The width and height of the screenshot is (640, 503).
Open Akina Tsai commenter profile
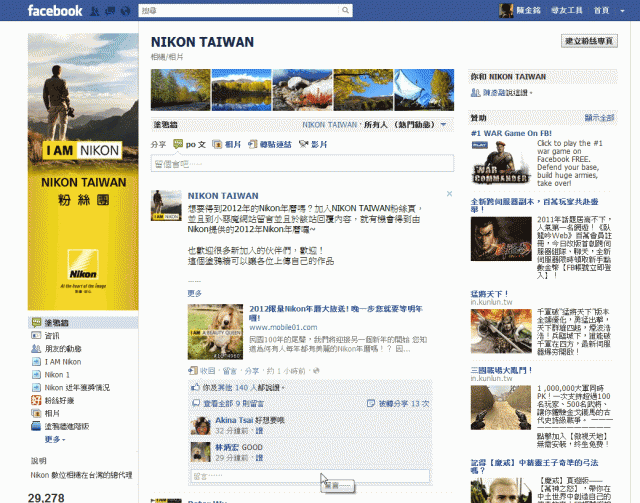234,420
